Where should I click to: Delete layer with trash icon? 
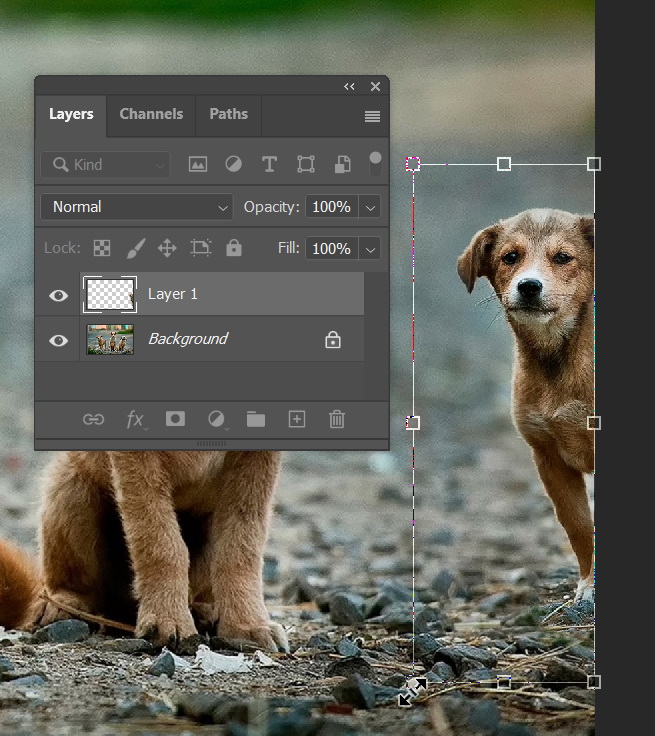pyautogui.click(x=337, y=419)
